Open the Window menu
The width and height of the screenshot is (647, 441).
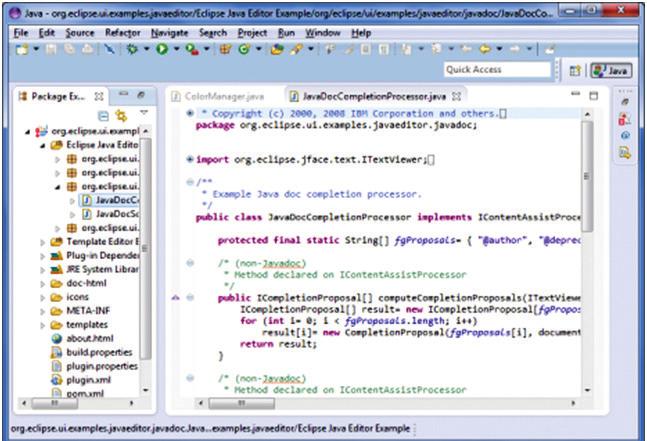pos(323,33)
